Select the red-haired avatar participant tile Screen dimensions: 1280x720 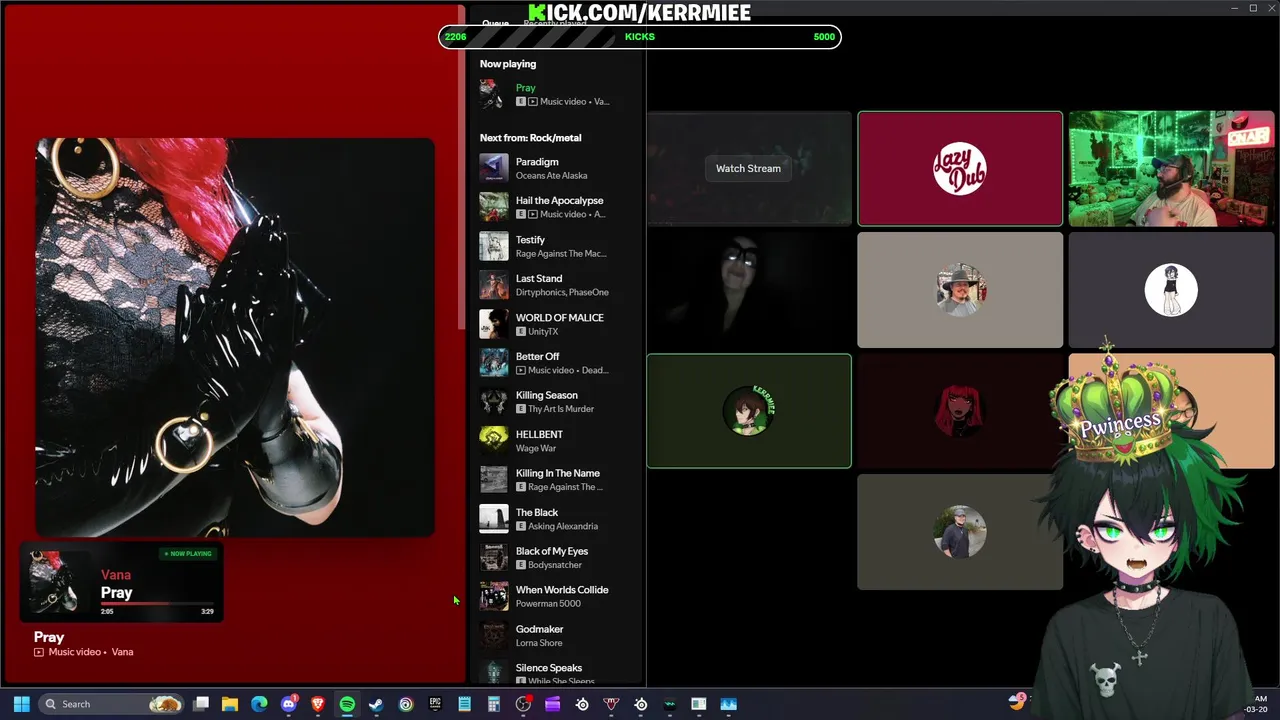(960, 411)
